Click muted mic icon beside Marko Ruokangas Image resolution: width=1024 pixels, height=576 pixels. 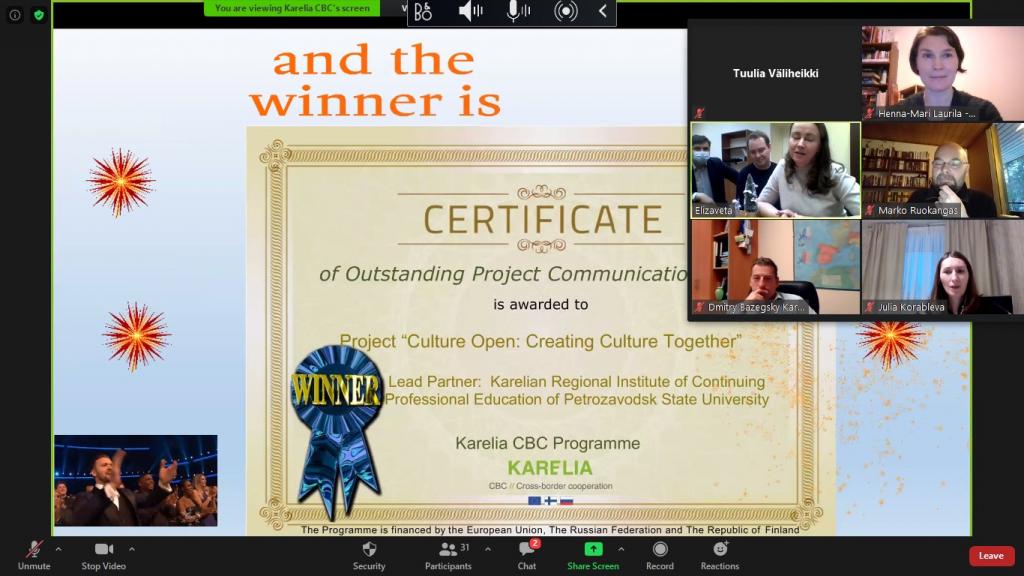click(869, 210)
